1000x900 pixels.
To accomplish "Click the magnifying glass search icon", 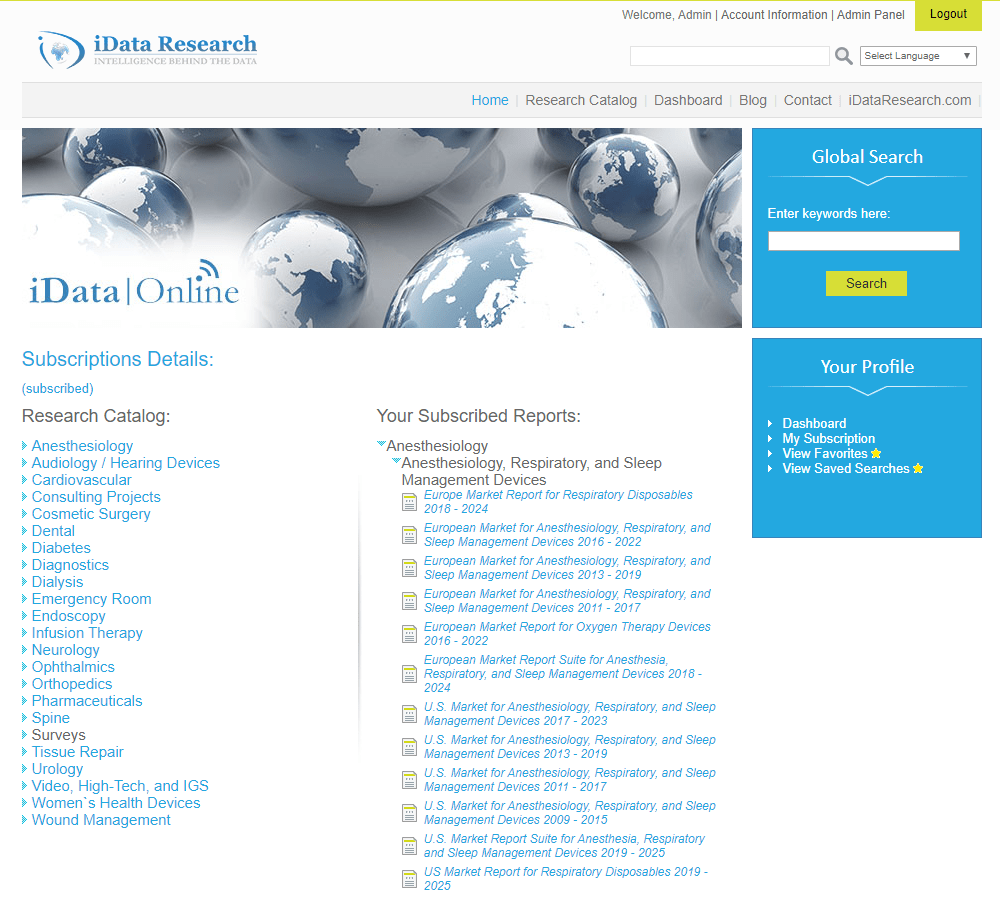I will [843, 56].
